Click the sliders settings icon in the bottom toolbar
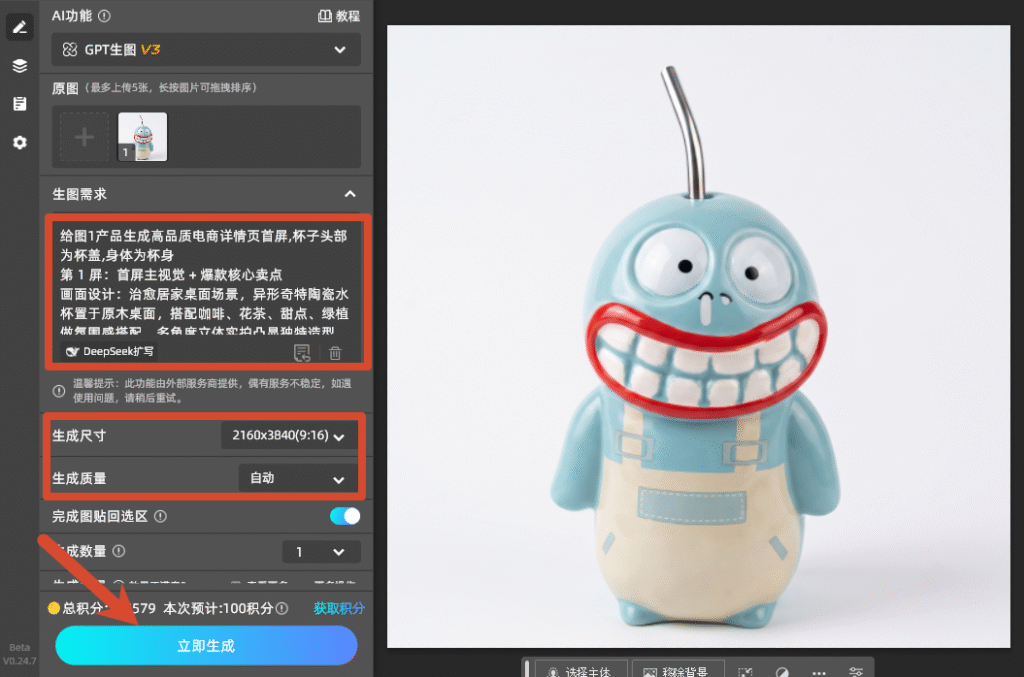This screenshot has width=1024, height=677. click(856, 672)
